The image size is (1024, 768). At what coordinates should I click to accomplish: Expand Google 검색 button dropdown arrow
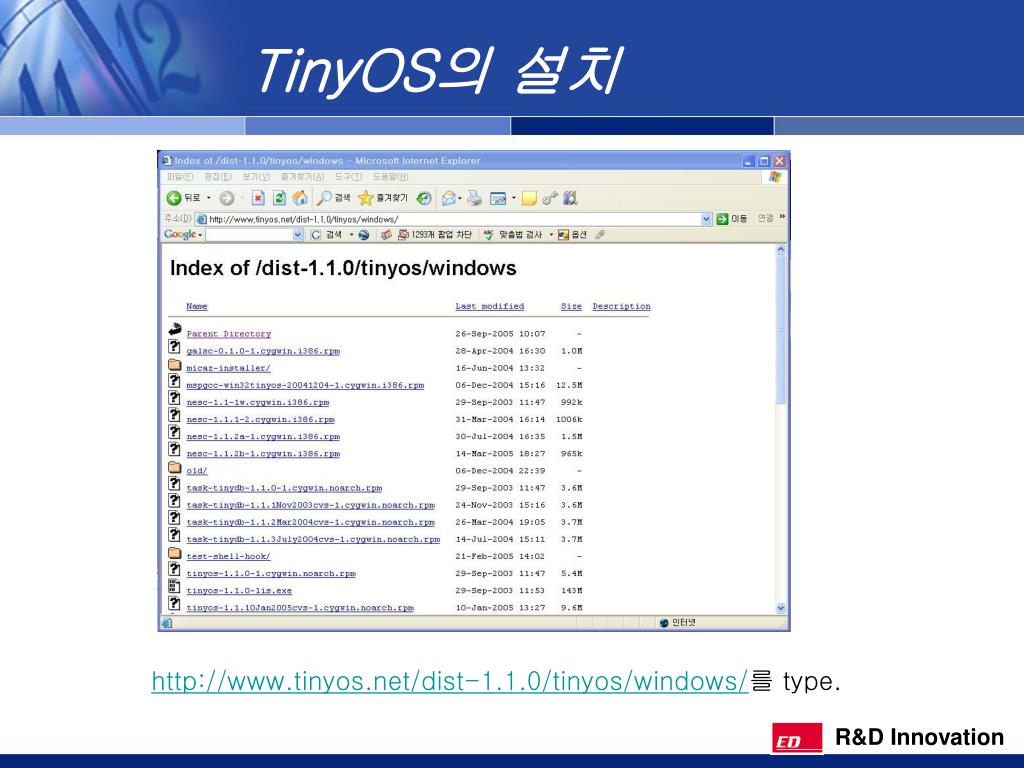coord(351,235)
